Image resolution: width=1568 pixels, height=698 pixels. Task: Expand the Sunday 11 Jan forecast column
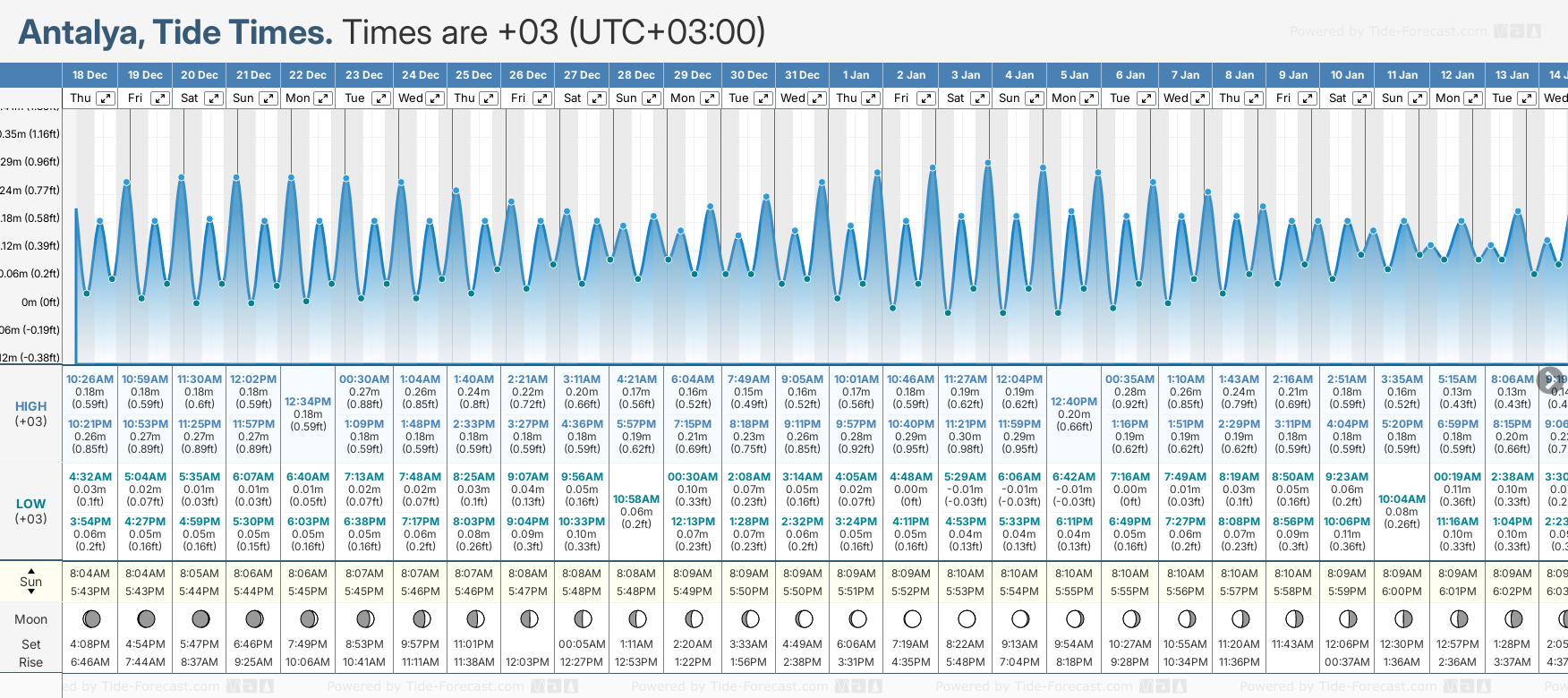[x=1418, y=98]
